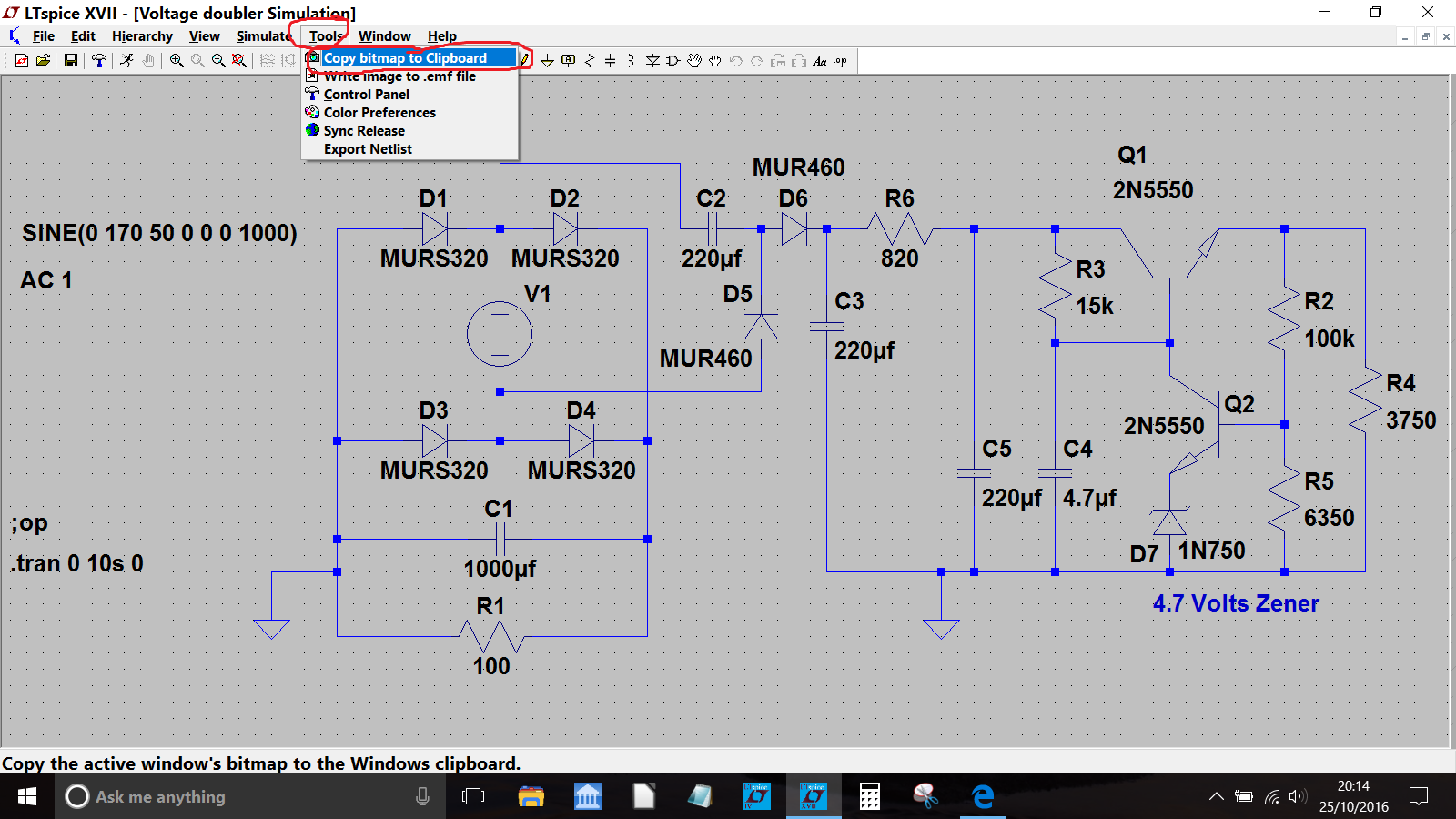Click the 4.7 Volts Zener comment
1456x819 pixels.
click(x=1236, y=603)
